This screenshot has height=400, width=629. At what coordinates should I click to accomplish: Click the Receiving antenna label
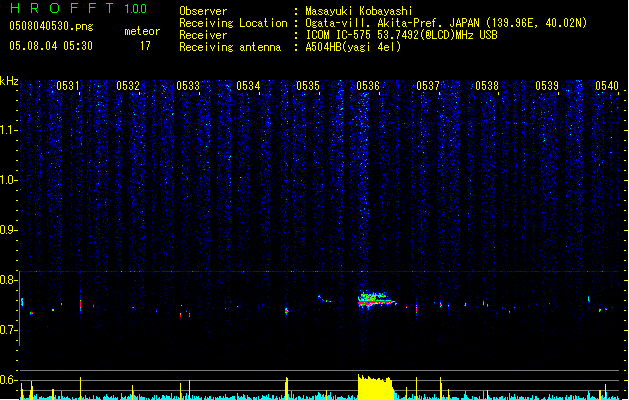pyautogui.click(x=230, y=47)
